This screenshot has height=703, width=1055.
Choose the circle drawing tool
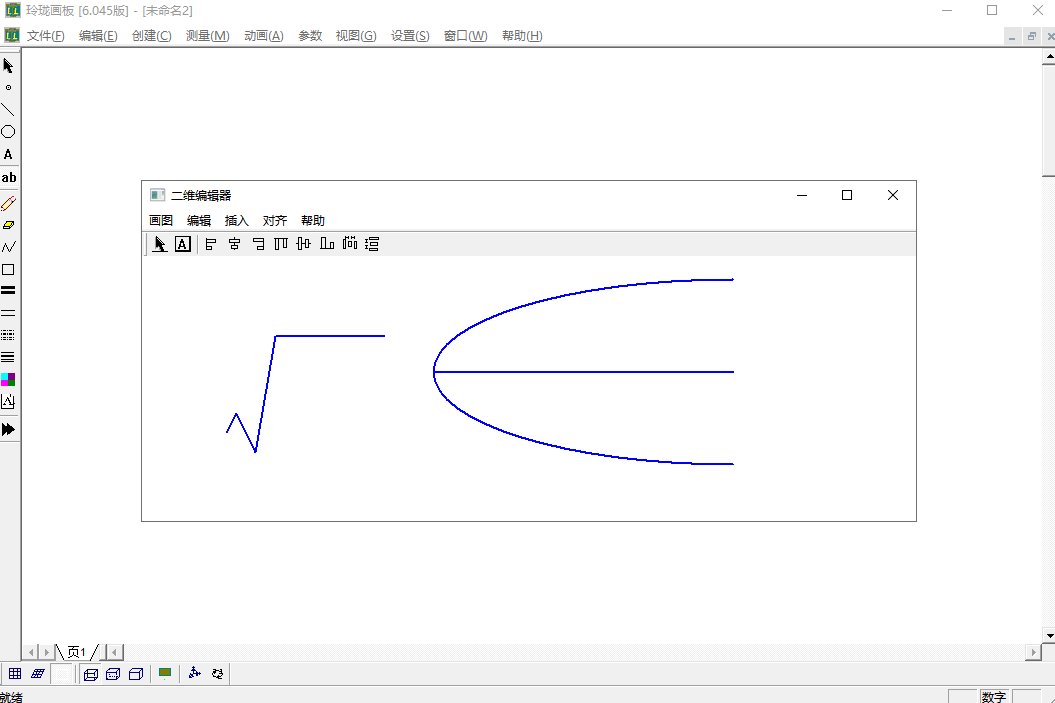coord(8,132)
